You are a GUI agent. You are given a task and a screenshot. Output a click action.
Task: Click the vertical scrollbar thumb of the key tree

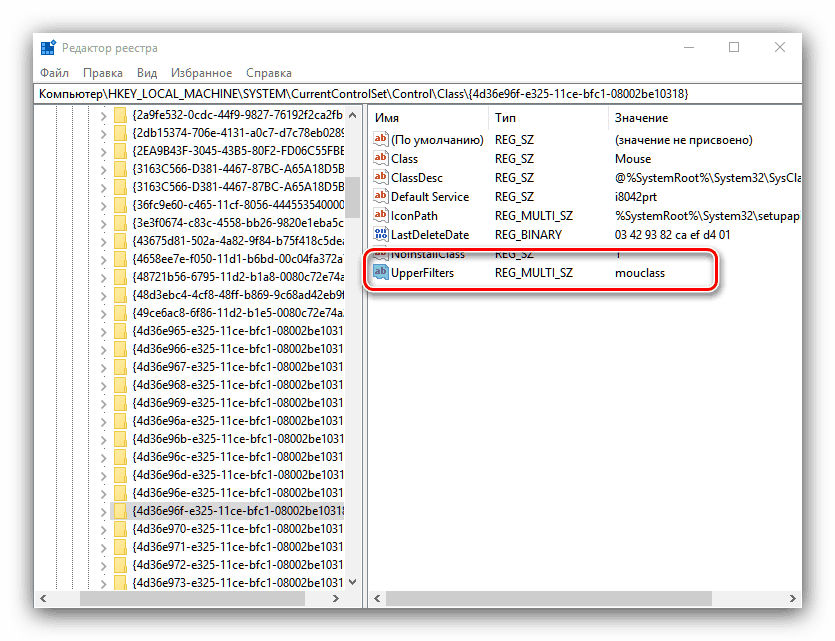[x=353, y=197]
